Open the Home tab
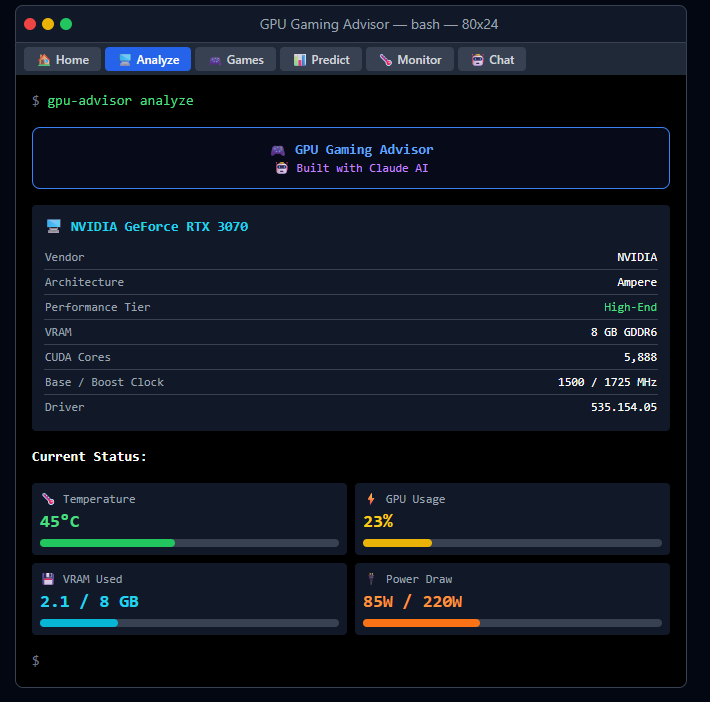The height and width of the screenshot is (702, 710). click(x=62, y=59)
